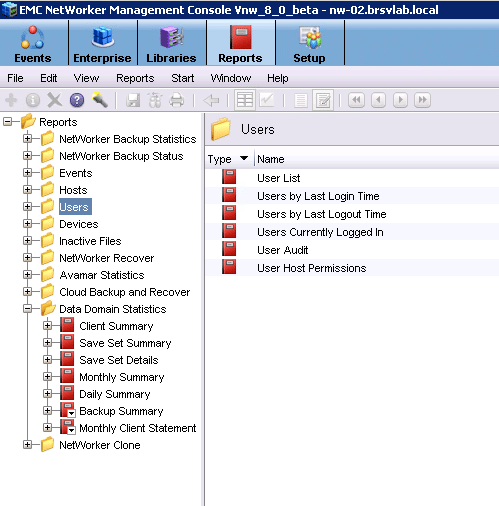The image size is (499, 506).
Task: Collapse the Reports root folder
Action: pyautogui.click(x=8, y=122)
